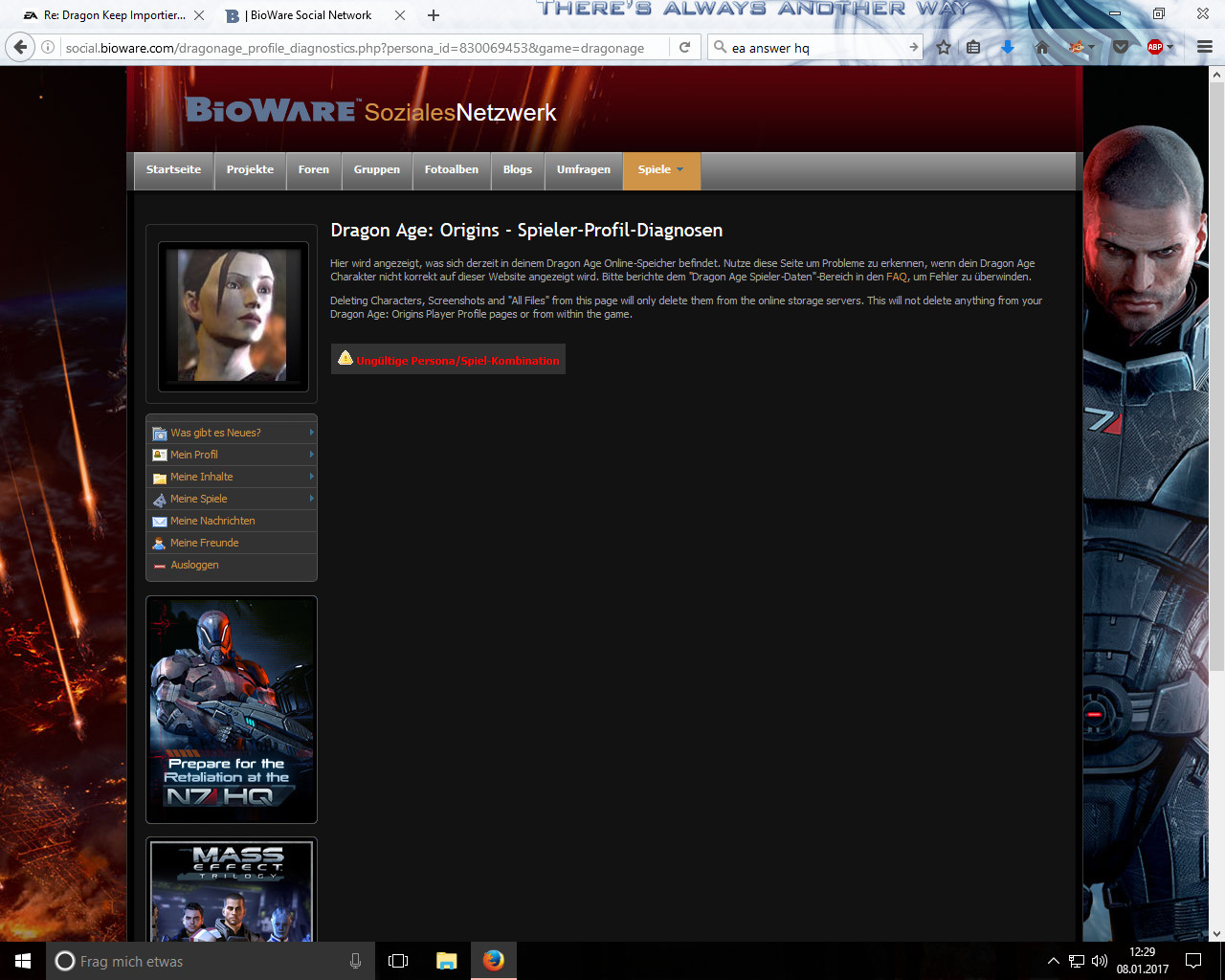Expand the Spiele dropdown menu

click(661, 170)
